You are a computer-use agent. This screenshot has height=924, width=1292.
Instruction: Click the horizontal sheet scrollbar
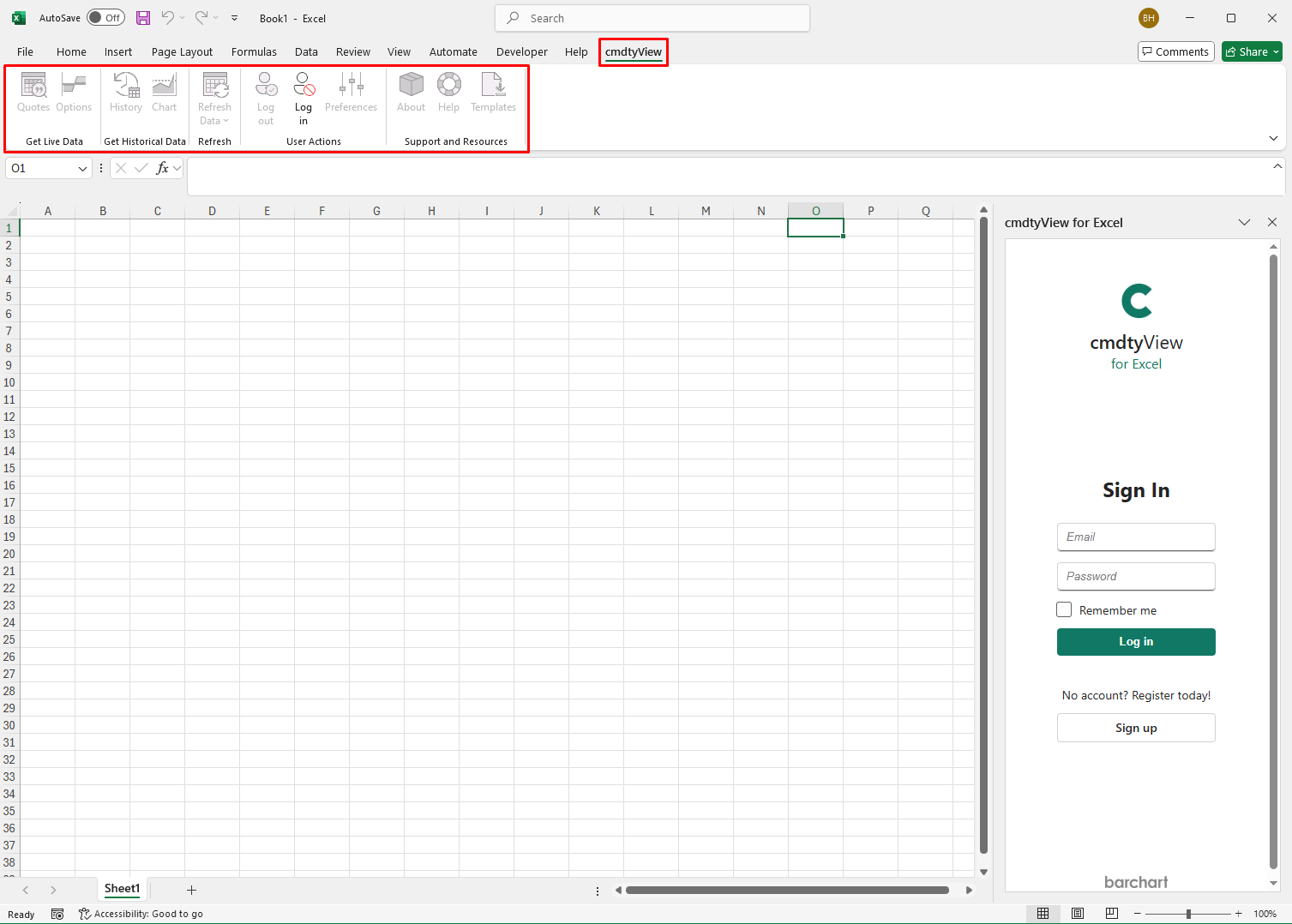click(x=787, y=890)
